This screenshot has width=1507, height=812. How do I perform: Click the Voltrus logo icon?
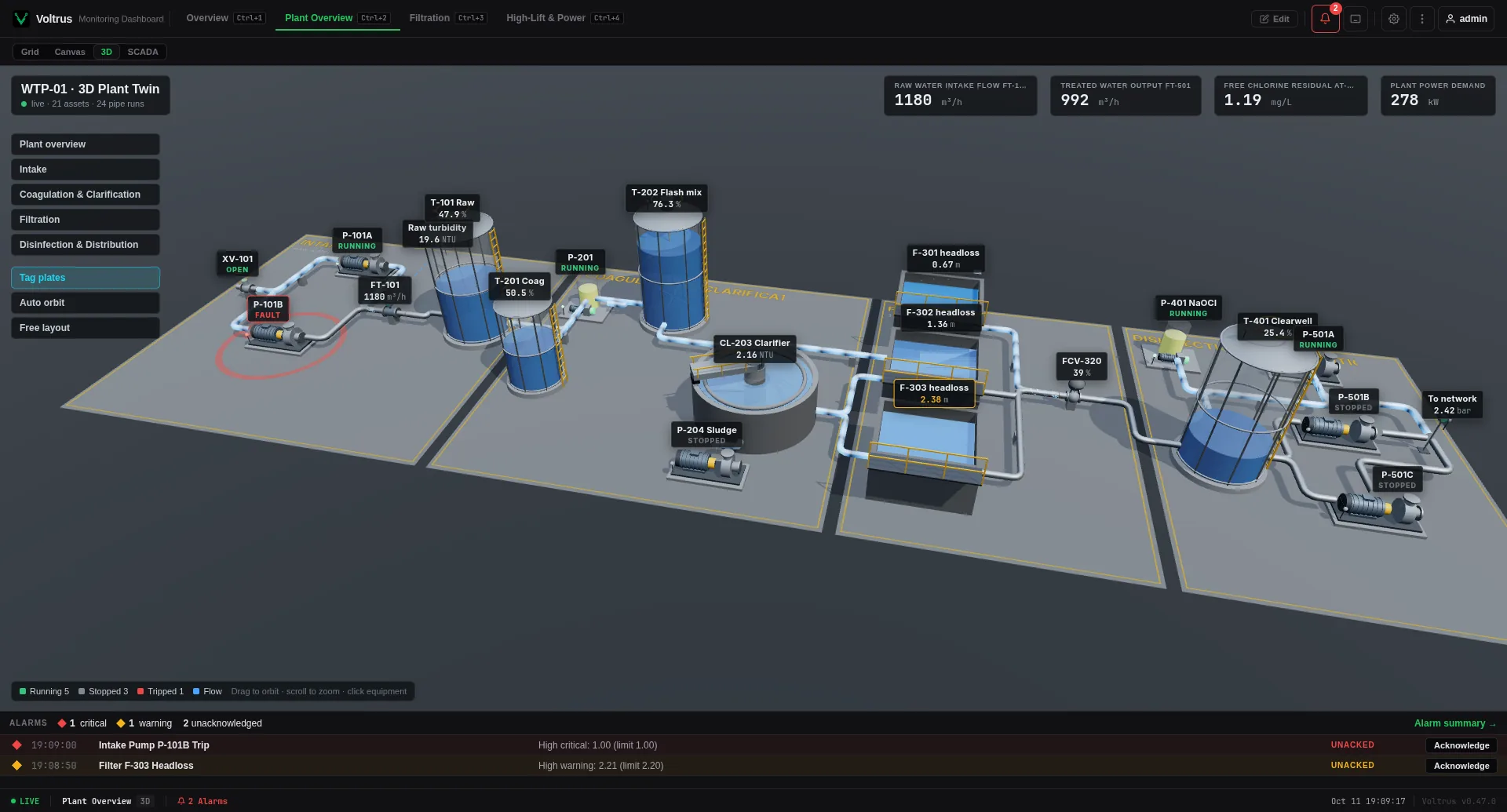point(21,19)
